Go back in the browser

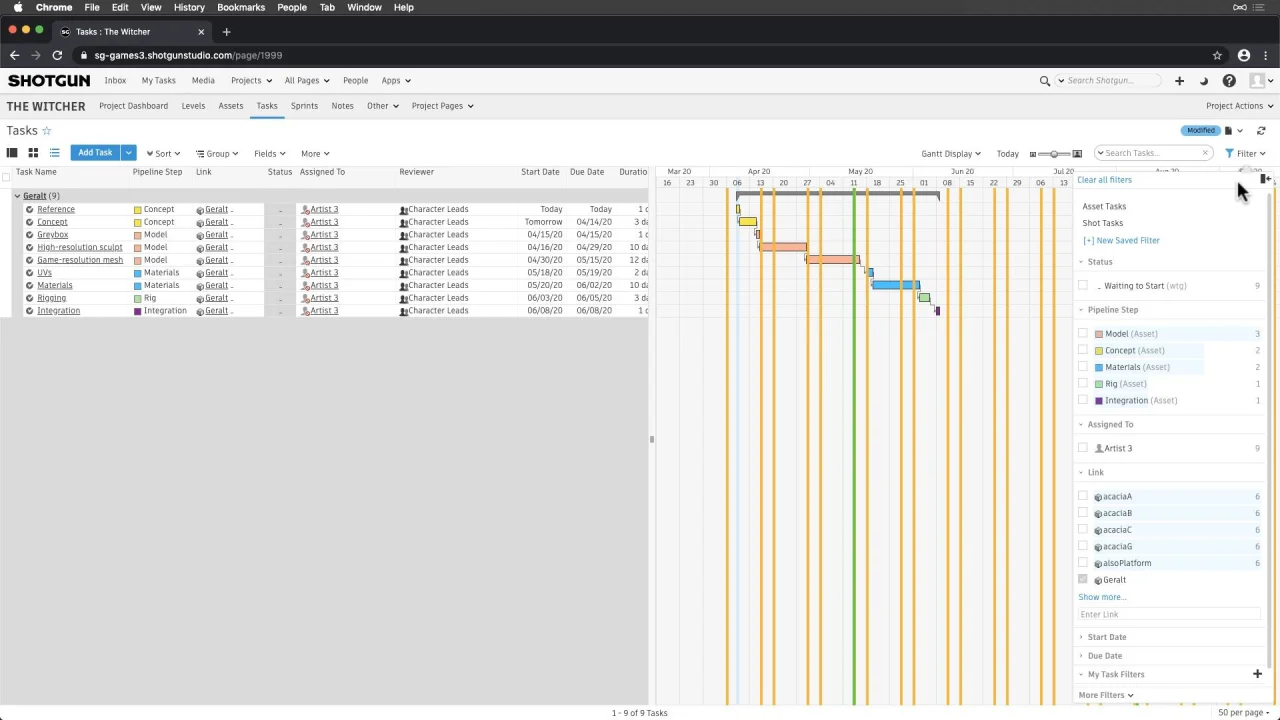(14, 56)
